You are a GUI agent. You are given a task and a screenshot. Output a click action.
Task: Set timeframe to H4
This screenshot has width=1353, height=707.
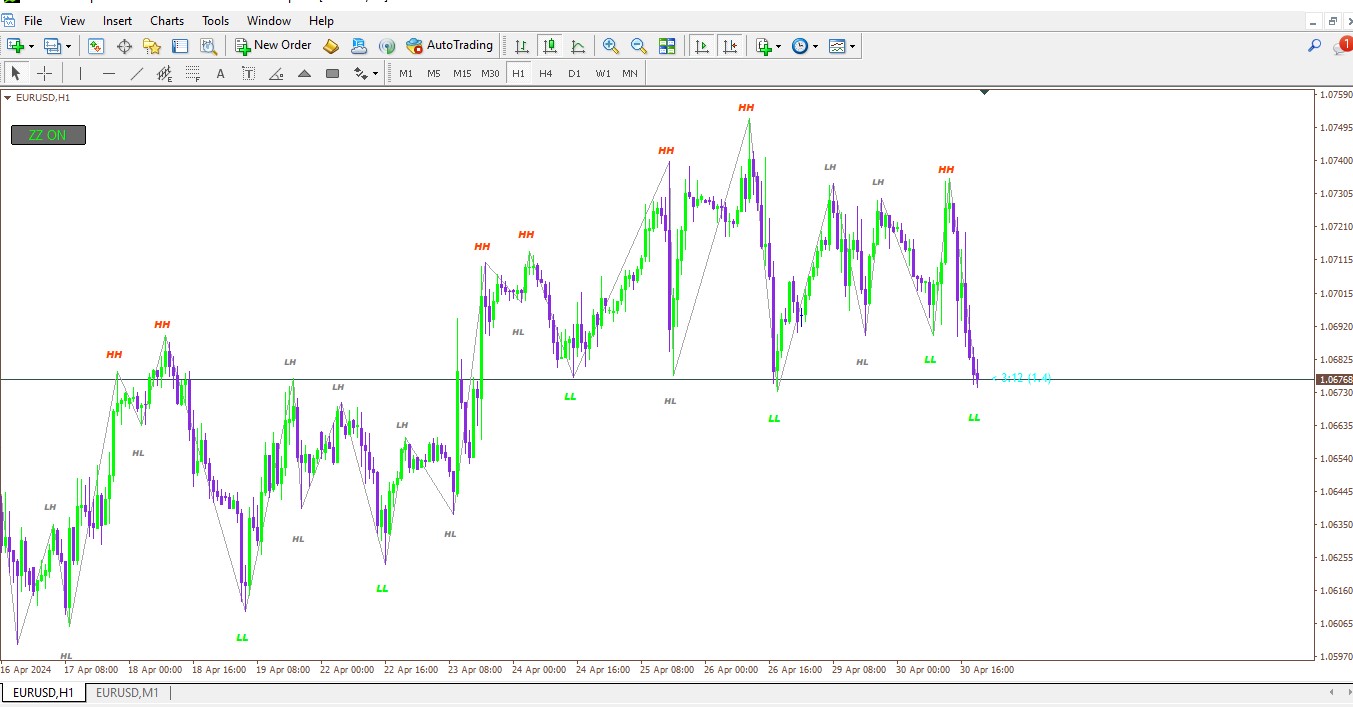click(x=546, y=73)
